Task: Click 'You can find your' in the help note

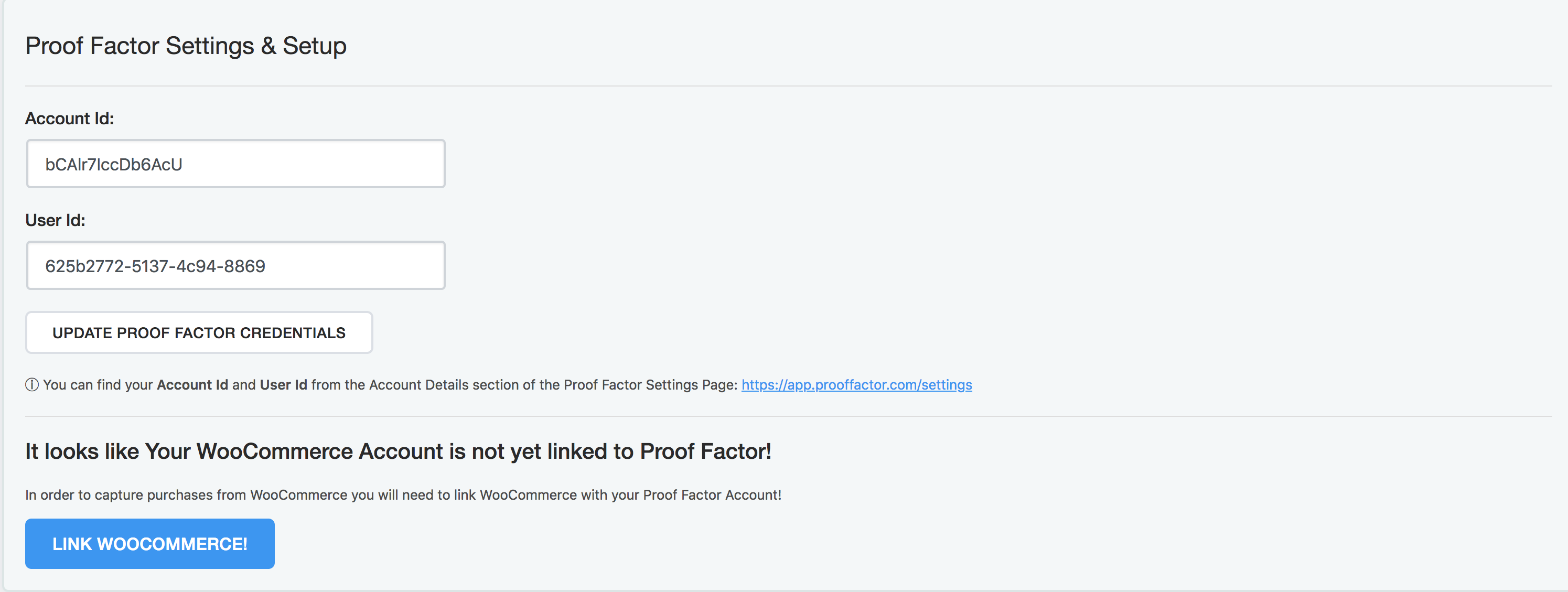Action: pyautogui.click(x=98, y=385)
